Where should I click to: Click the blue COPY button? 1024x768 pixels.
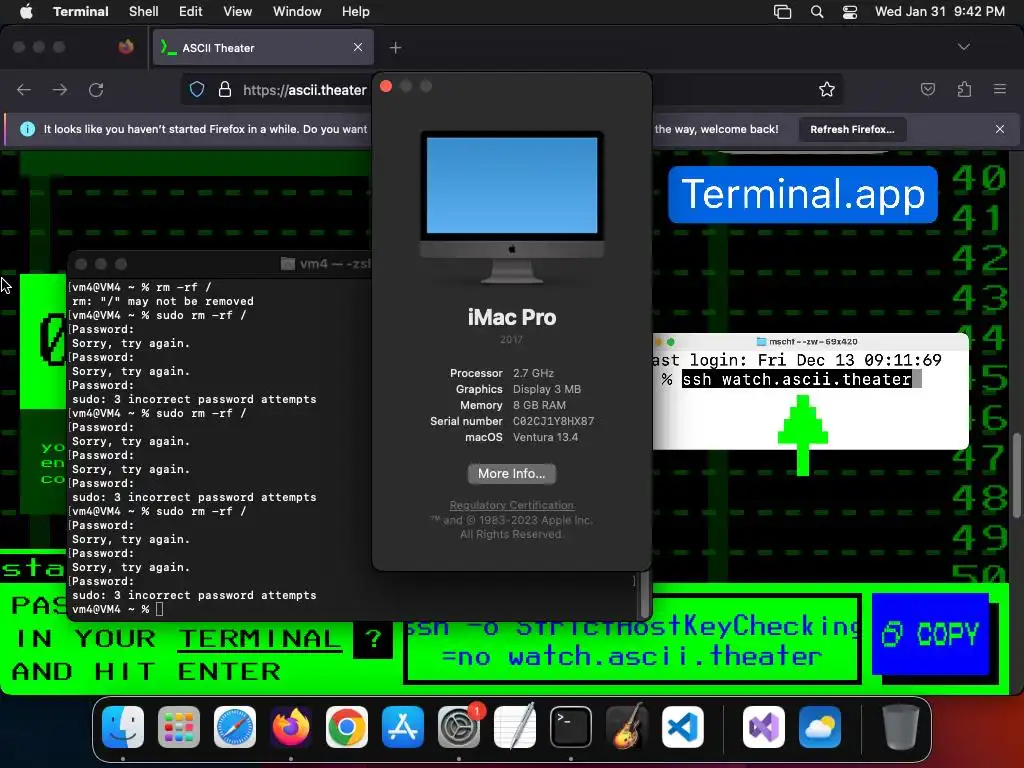pos(931,634)
